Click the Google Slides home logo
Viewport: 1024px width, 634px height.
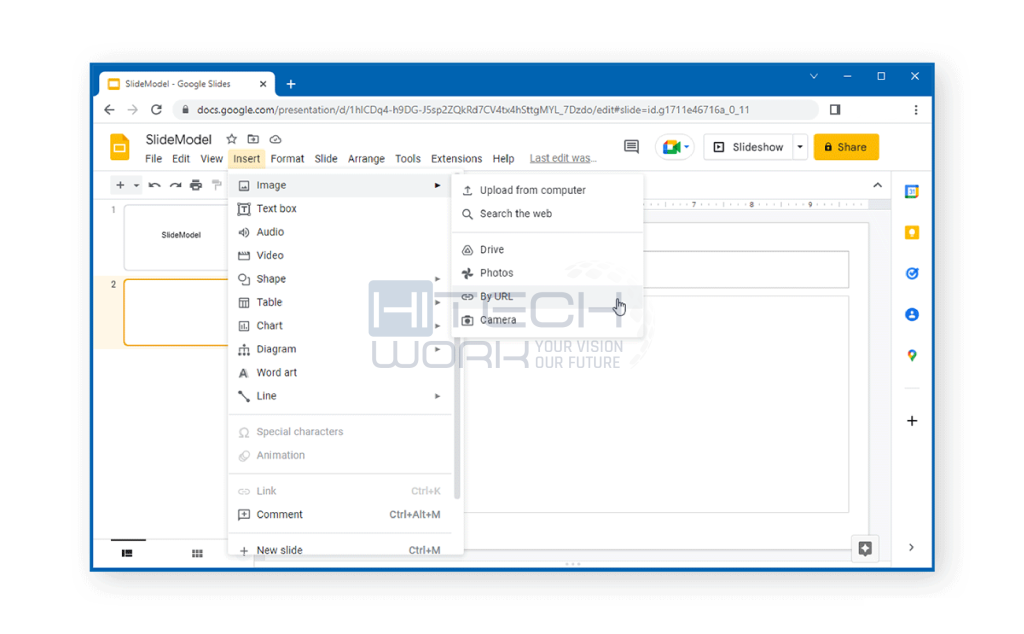pyautogui.click(x=120, y=147)
